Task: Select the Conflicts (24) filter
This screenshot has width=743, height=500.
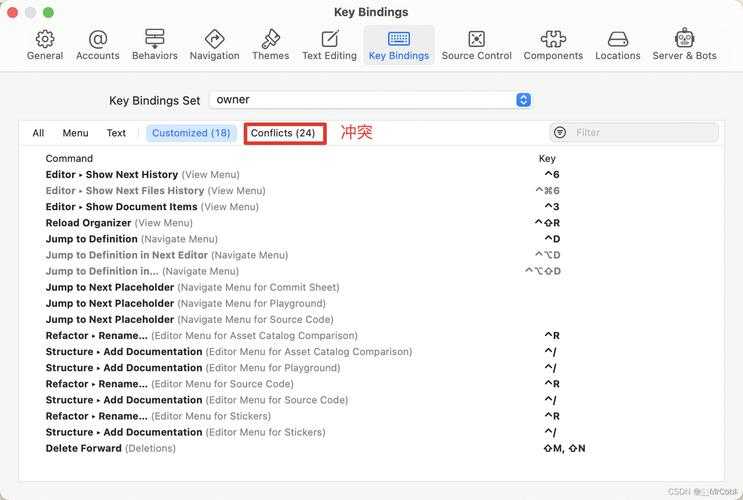Action: tap(283, 133)
